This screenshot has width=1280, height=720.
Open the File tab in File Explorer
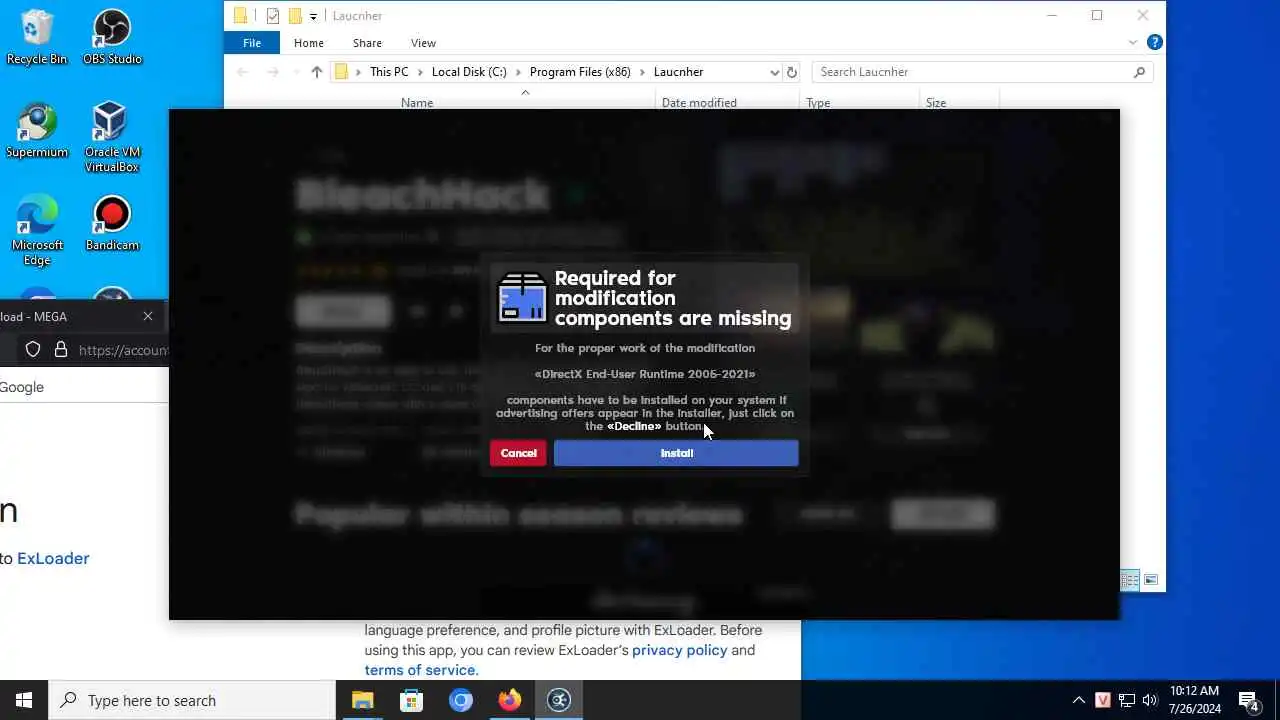click(252, 43)
